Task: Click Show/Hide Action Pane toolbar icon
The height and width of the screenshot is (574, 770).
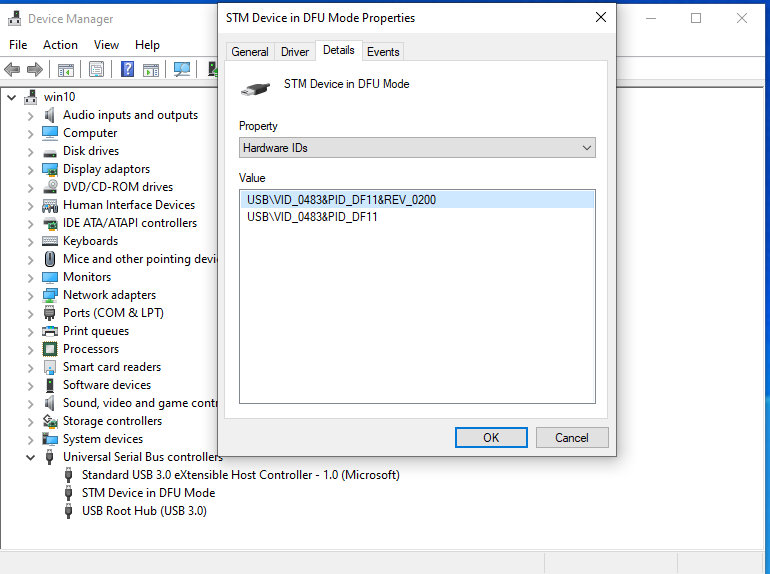Action: pos(151,70)
